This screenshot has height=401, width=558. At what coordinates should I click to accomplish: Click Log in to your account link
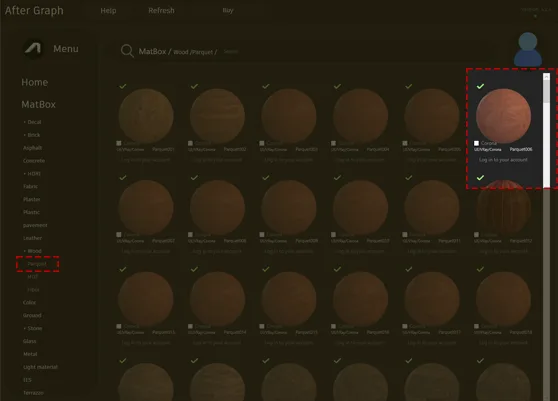[x=503, y=160]
